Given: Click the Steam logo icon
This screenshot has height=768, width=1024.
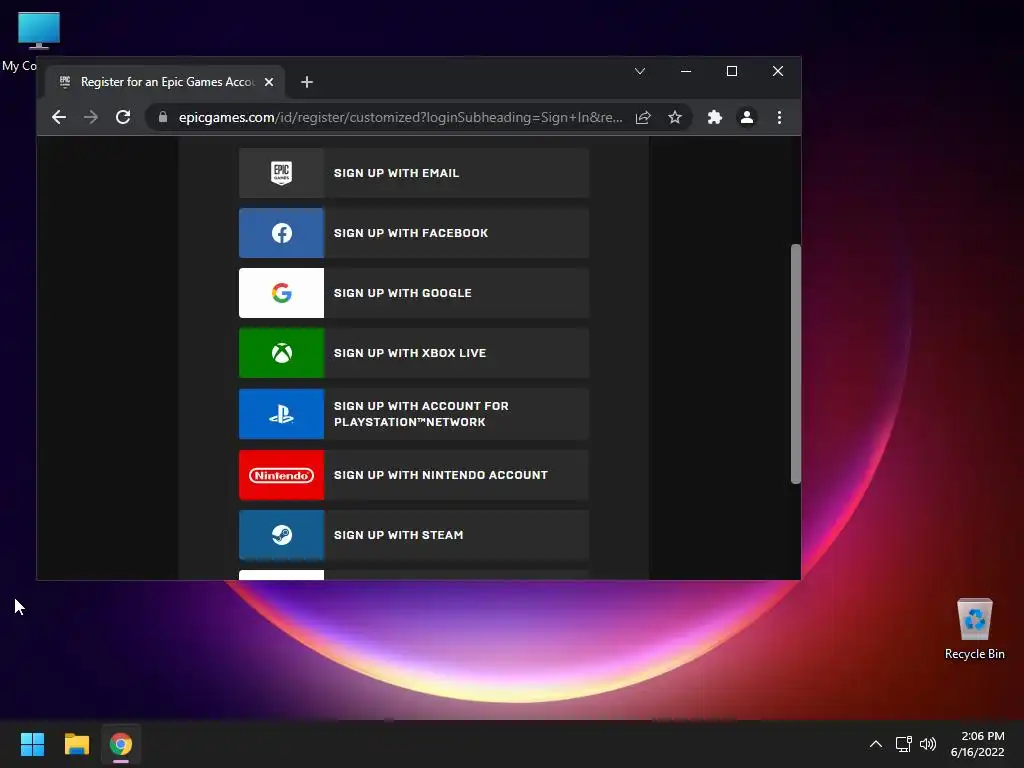Looking at the screenshot, I should tap(281, 535).
